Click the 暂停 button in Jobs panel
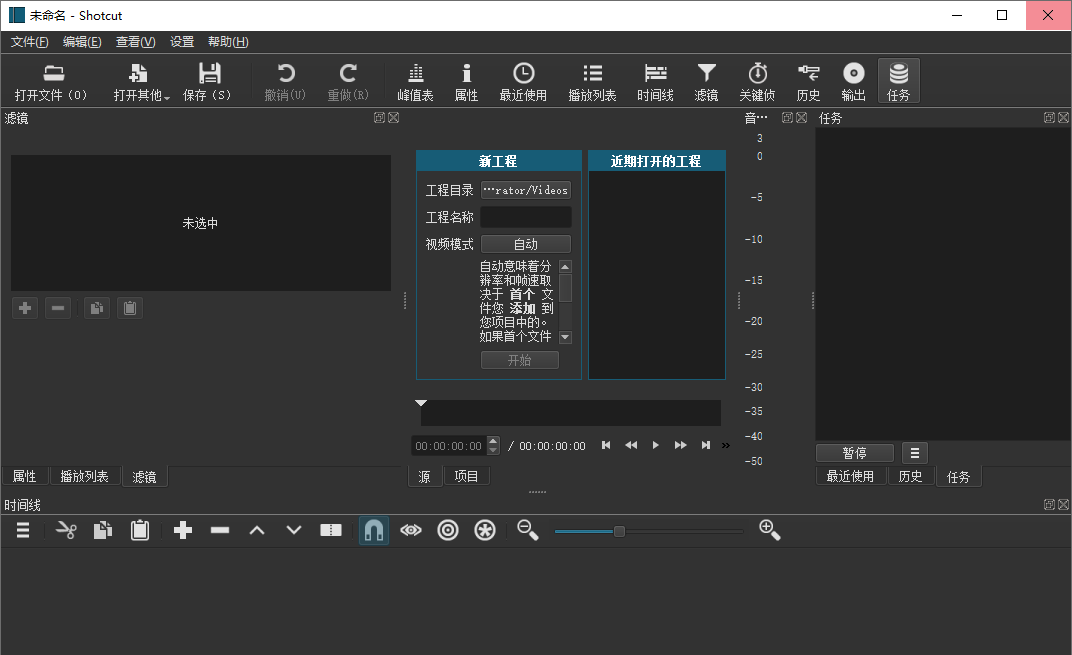 pos(854,453)
